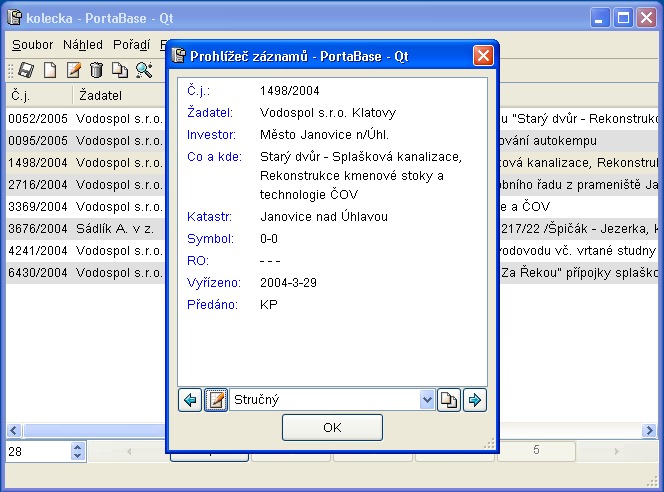Click the 'Katastr:' field label

pyautogui.click(x=209, y=217)
